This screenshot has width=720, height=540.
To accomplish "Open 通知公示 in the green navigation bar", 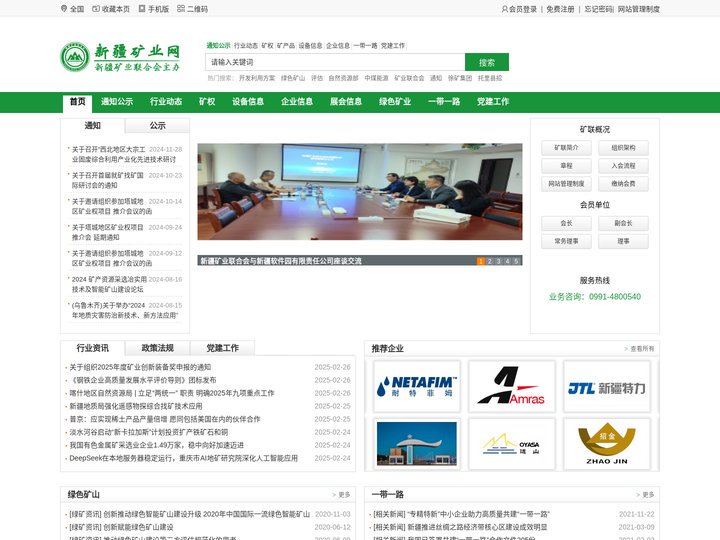I will point(117,102).
